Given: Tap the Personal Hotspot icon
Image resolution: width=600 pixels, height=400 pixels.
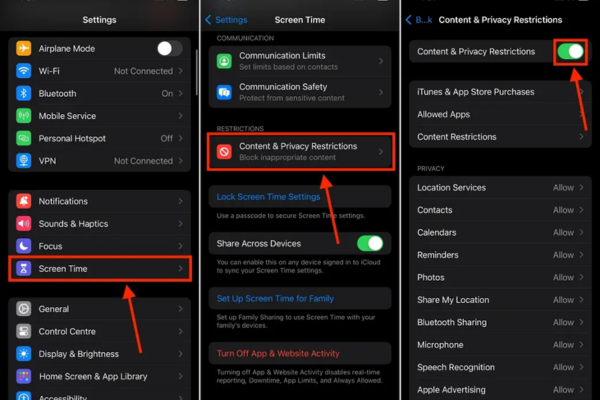Looking at the screenshot, I should point(23,138).
